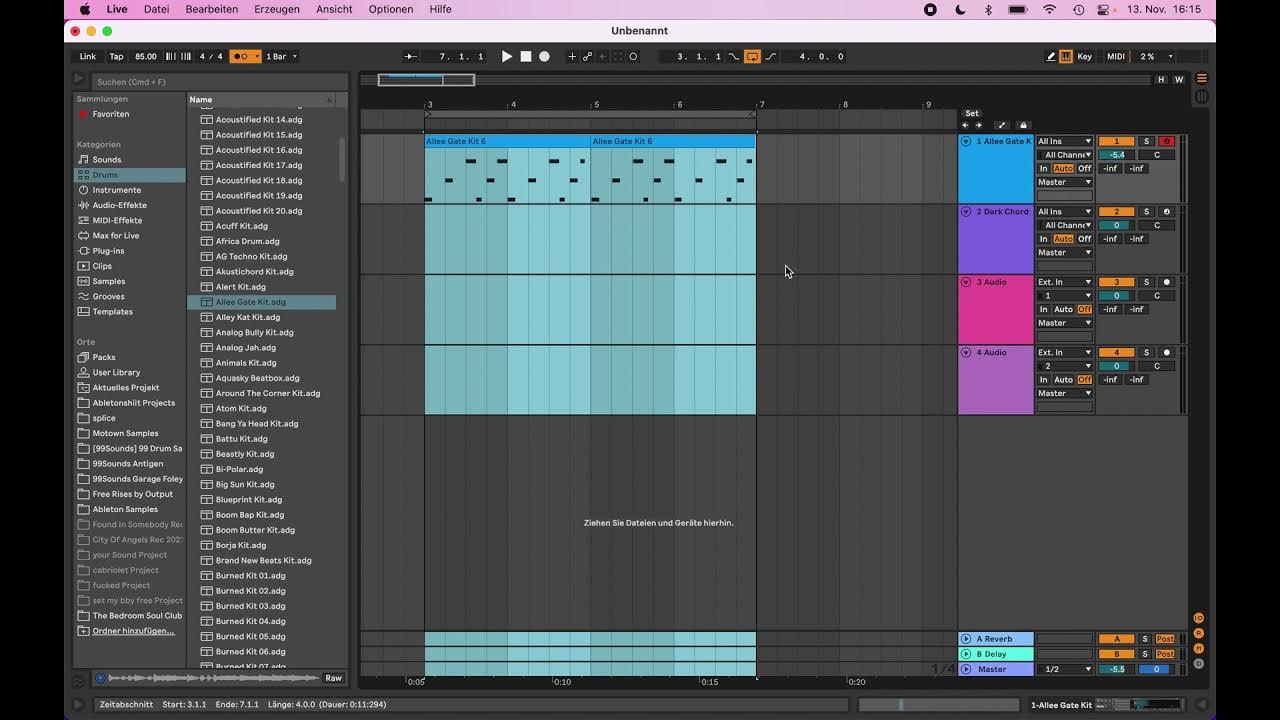The image size is (1280, 720).
Task: Fold track 4 Audio
Action: 966,352
